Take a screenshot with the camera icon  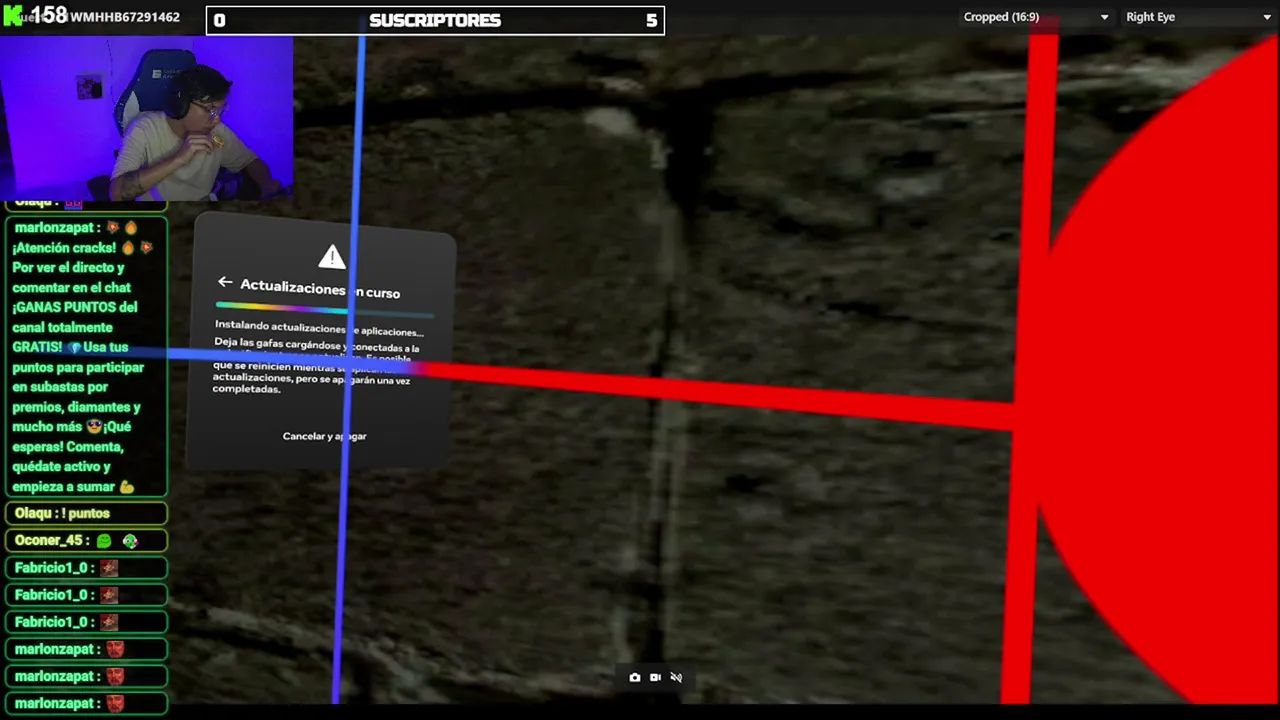pos(634,677)
